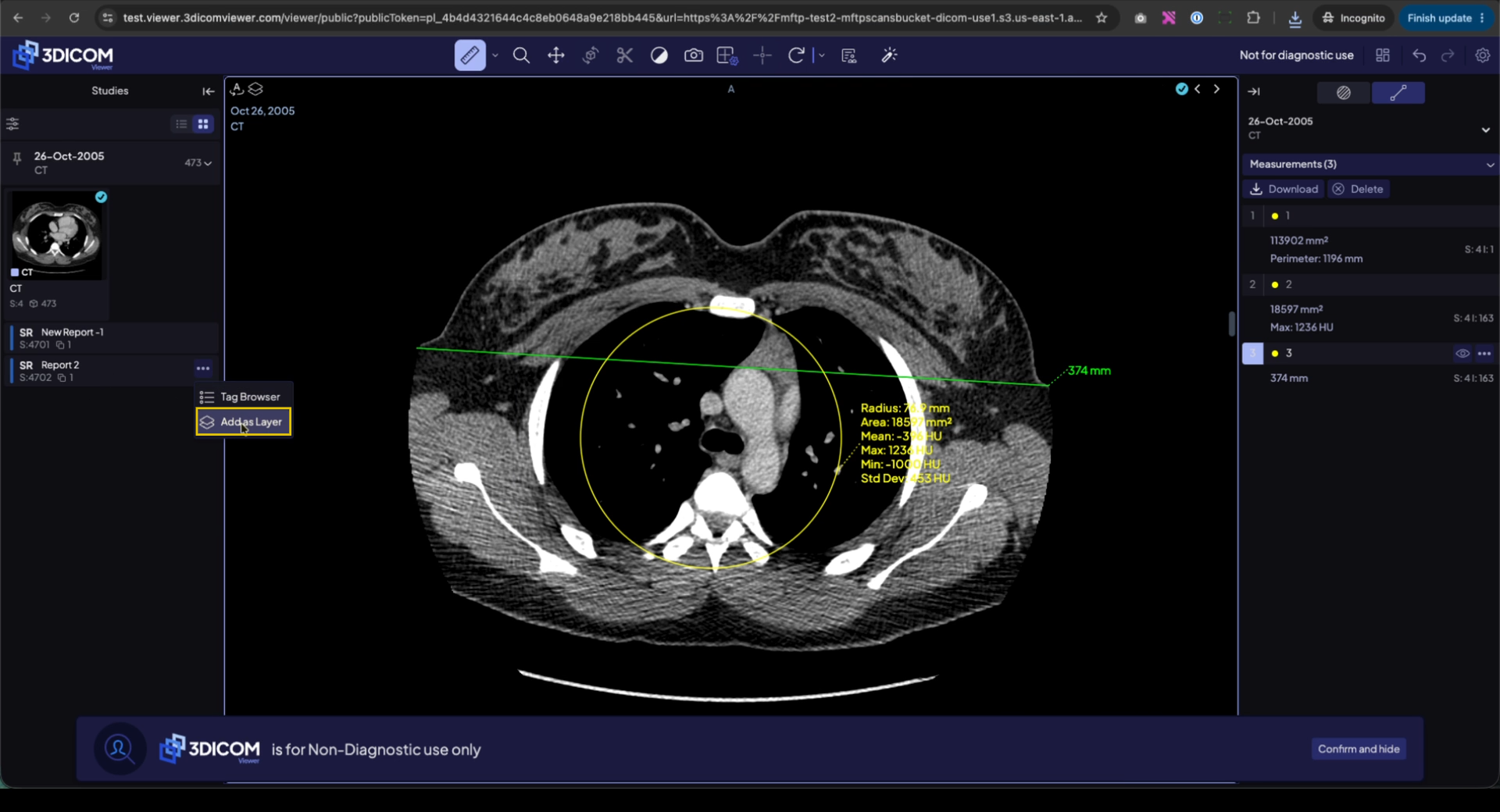Open the grid layout icon
Image resolution: width=1500 pixels, height=812 pixels.
1383,55
